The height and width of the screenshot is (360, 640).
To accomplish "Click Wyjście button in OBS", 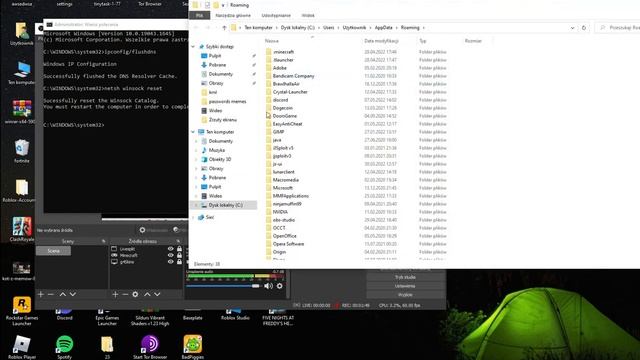I will click(405, 295).
